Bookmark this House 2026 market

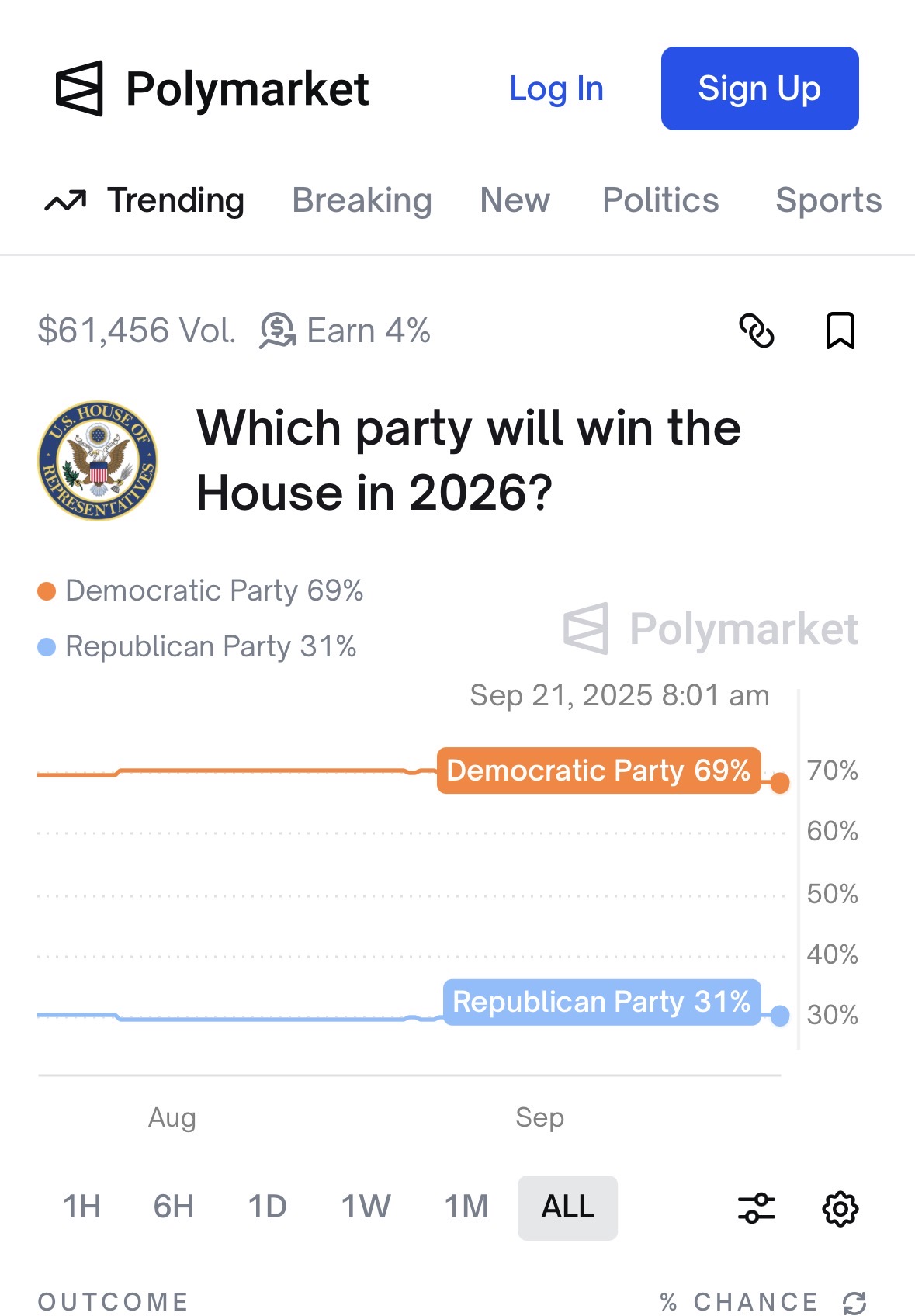(840, 331)
